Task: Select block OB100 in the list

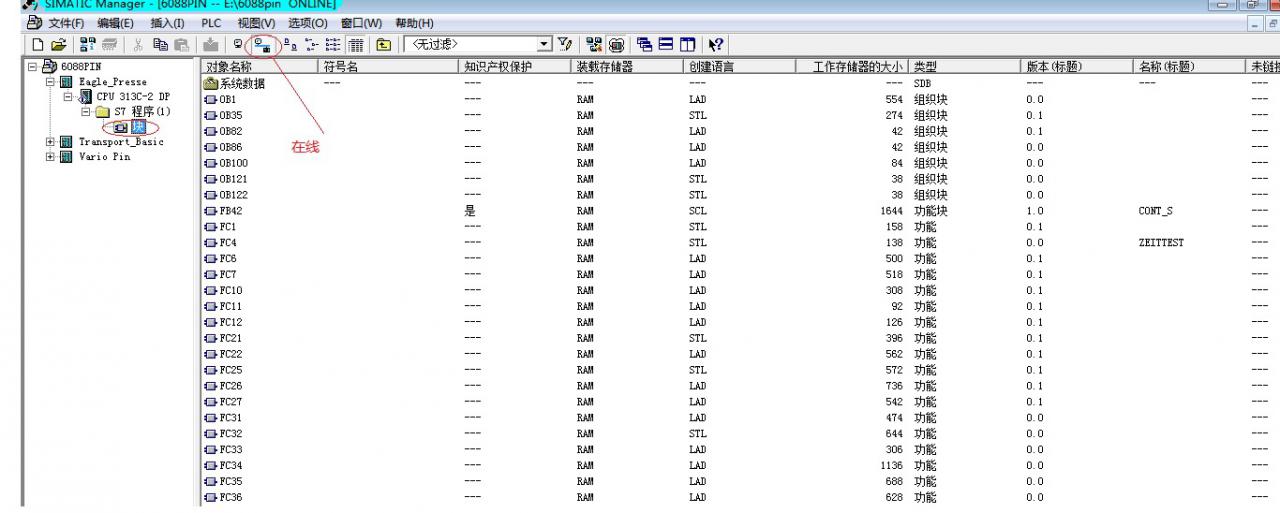Action: (228, 163)
